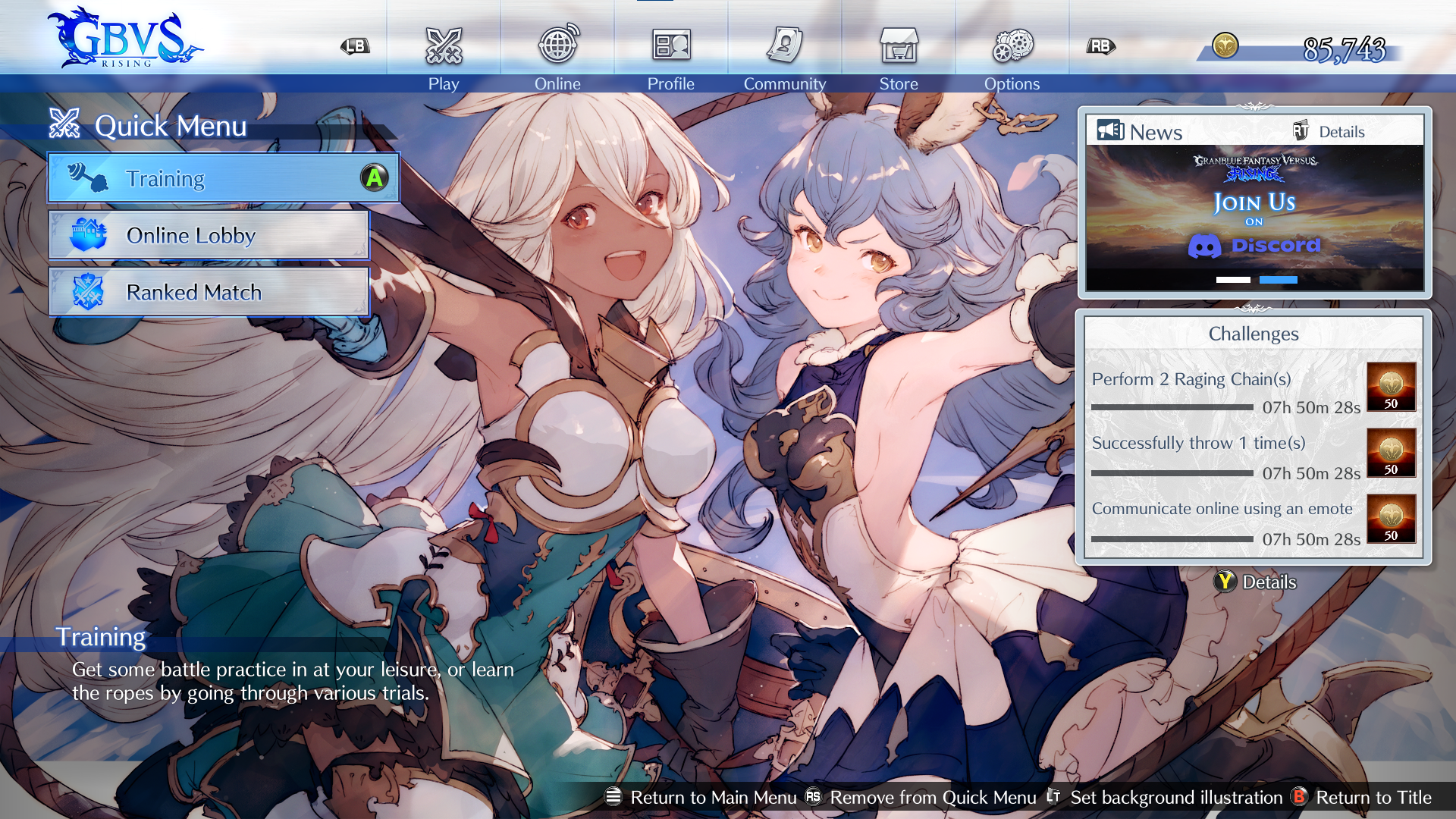1456x819 pixels.
Task: Click the Raging Chain timer 07h 50m 28s
Action: tap(1311, 408)
